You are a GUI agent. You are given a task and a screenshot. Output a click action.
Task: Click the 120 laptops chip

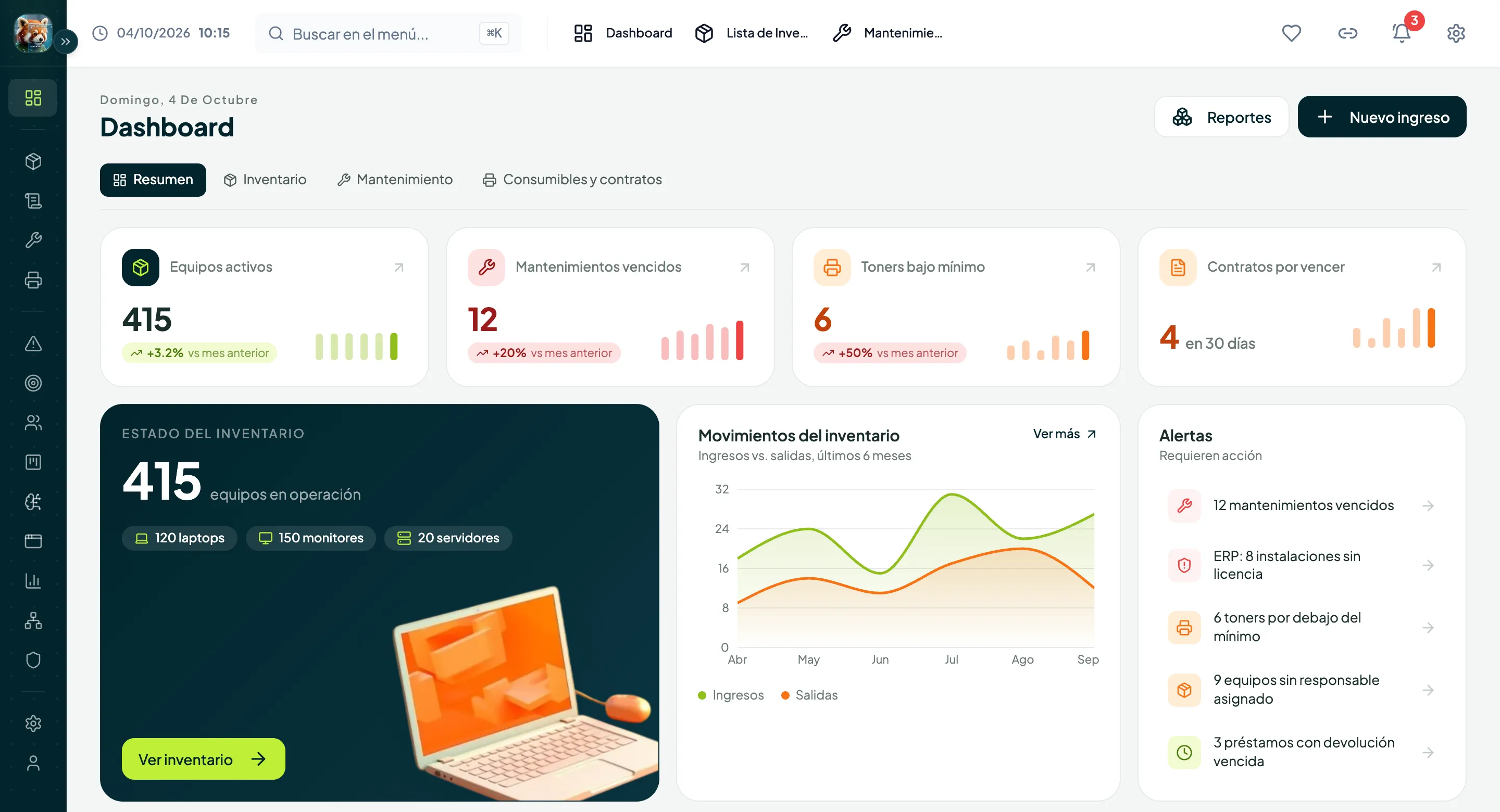coord(179,538)
